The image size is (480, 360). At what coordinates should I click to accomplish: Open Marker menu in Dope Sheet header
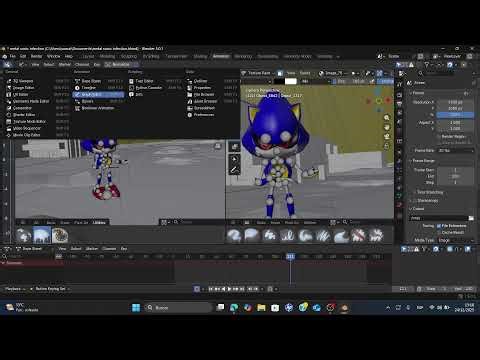click(92, 249)
